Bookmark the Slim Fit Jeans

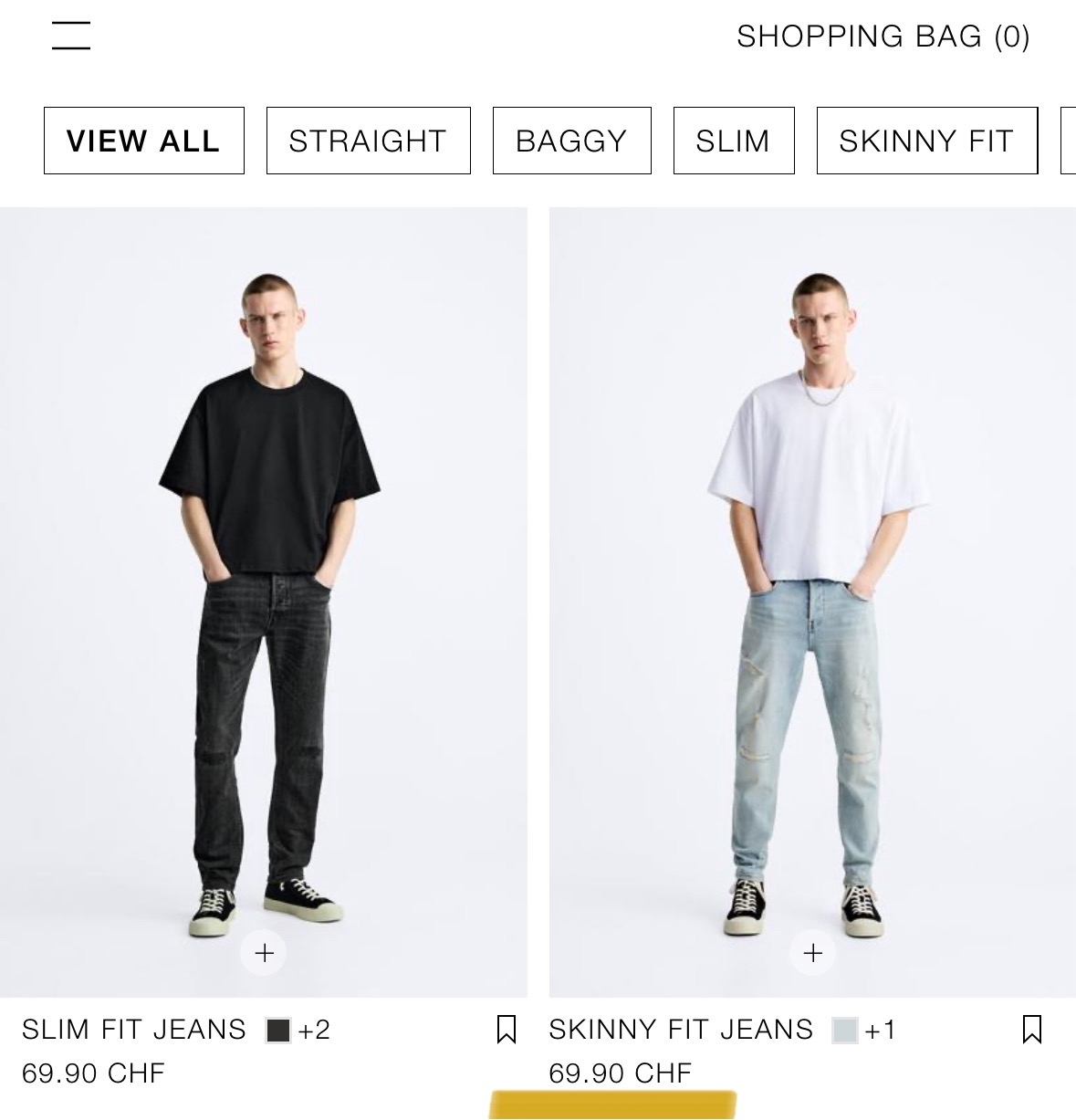507,1030
